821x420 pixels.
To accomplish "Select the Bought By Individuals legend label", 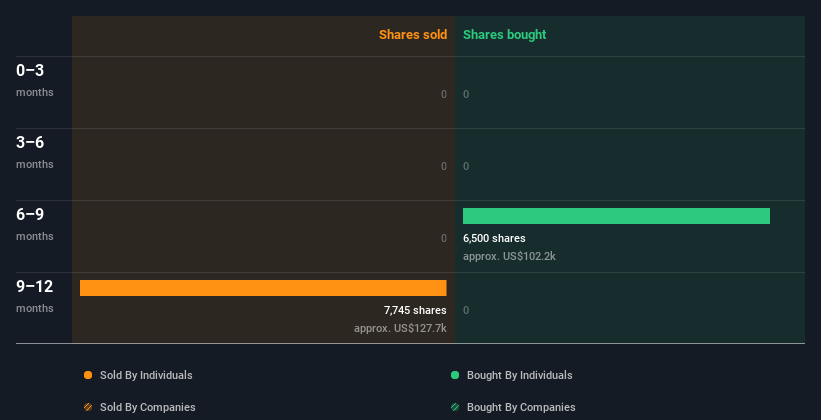I will (x=519, y=375).
